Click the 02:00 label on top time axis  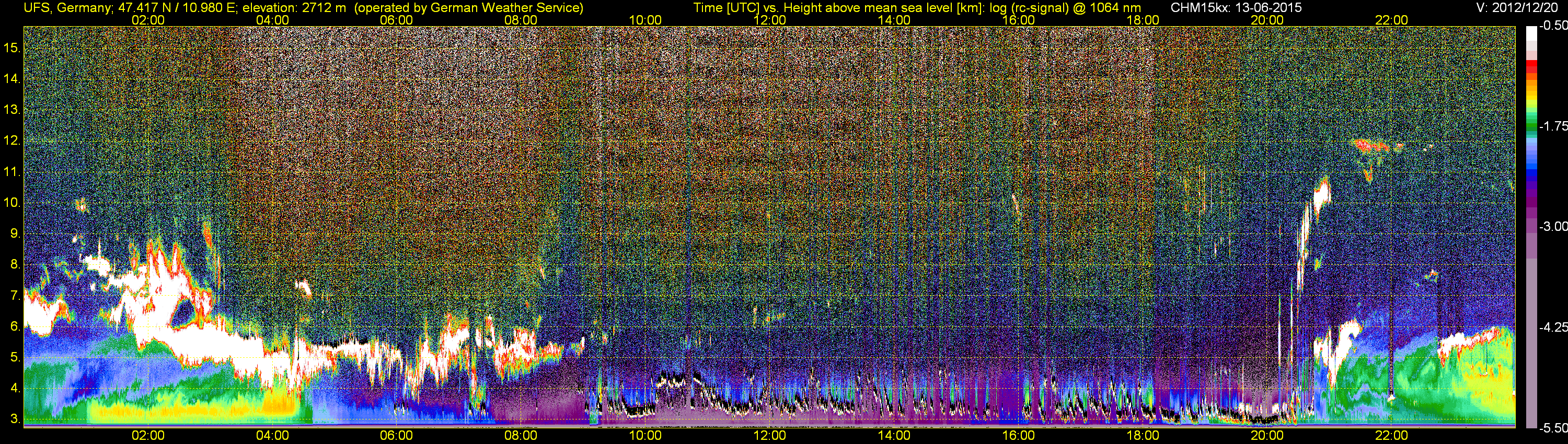148,20
